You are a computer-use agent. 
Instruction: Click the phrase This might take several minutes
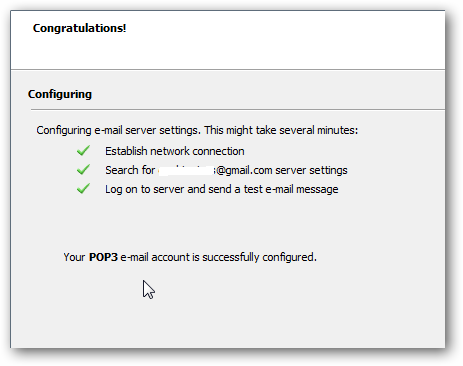point(281,130)
